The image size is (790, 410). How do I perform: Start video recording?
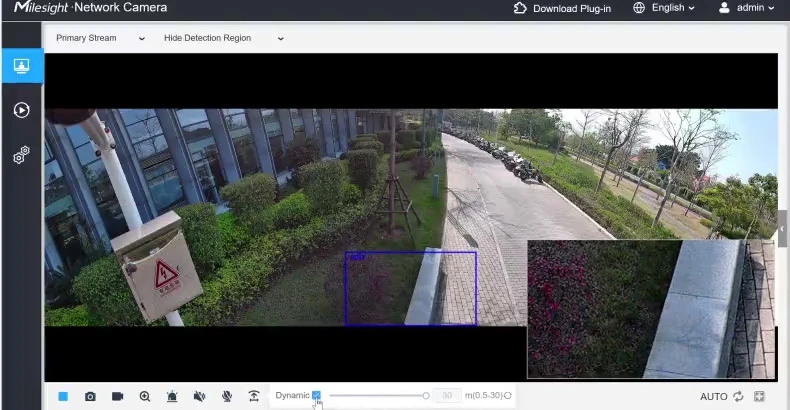coord(117,396)
